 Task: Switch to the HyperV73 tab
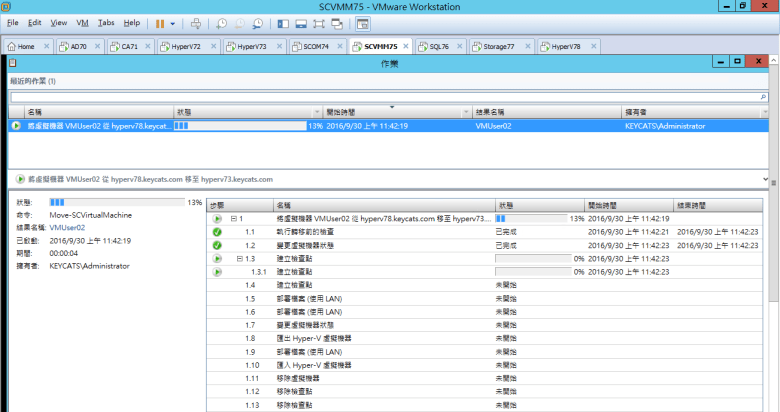click(x=245, y=46)
